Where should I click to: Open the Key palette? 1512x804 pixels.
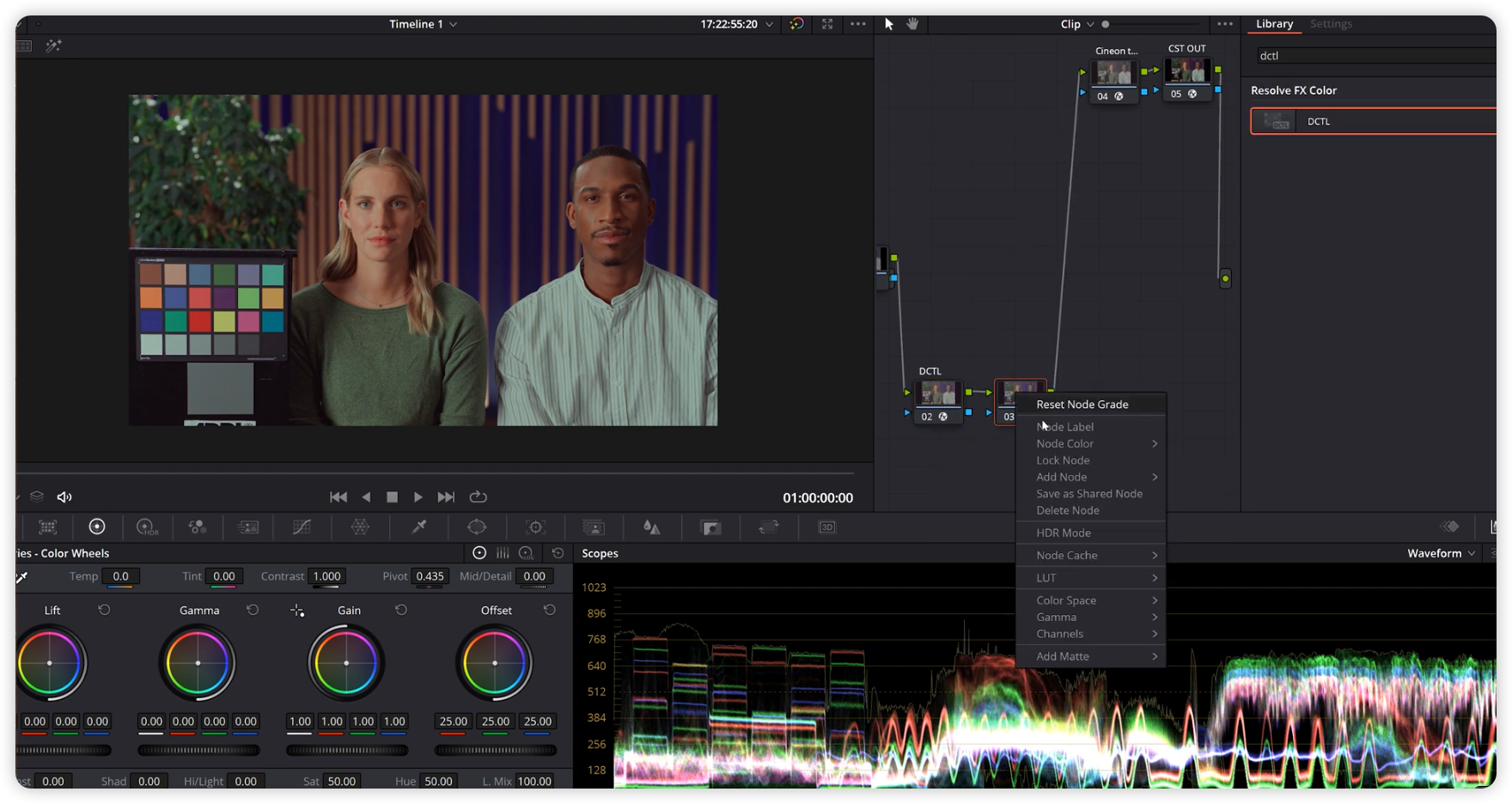click(711, 527)
